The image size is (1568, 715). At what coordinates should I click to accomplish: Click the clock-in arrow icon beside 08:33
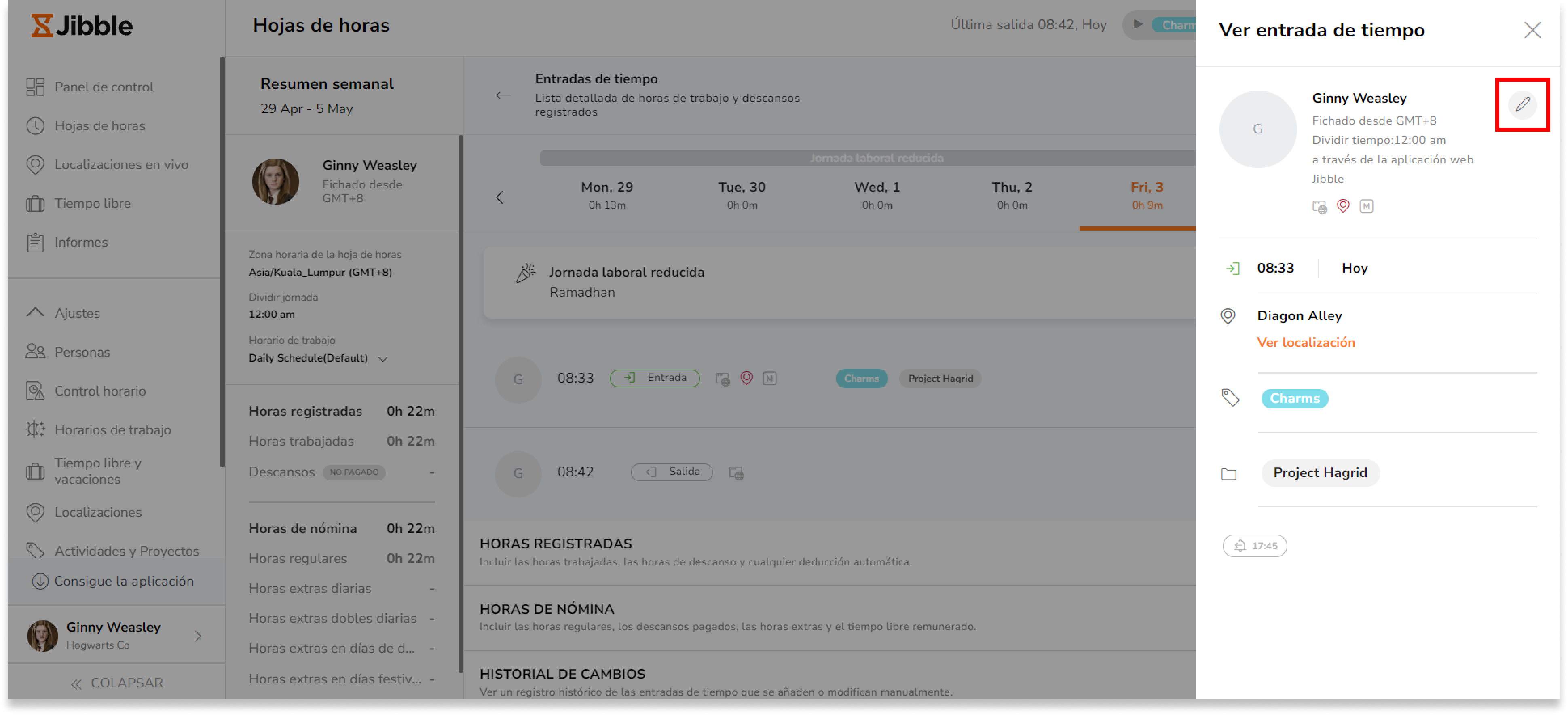(x=1232, y=268)
